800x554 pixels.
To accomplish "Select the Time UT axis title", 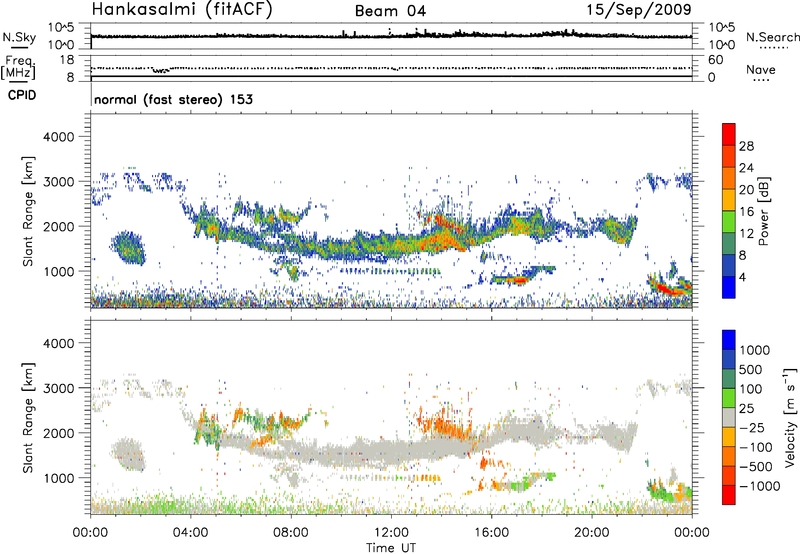I will [x=391, y=548].
